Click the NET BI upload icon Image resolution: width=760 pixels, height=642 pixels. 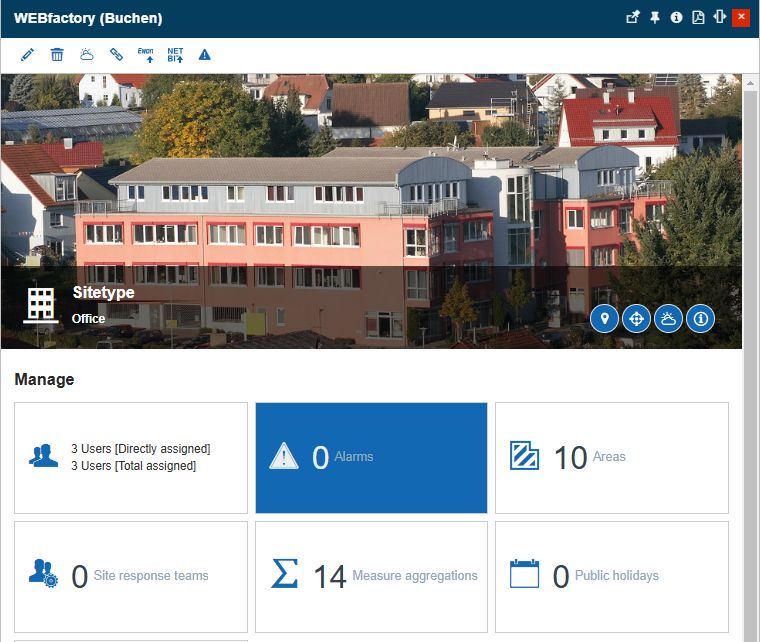[175, 54]
